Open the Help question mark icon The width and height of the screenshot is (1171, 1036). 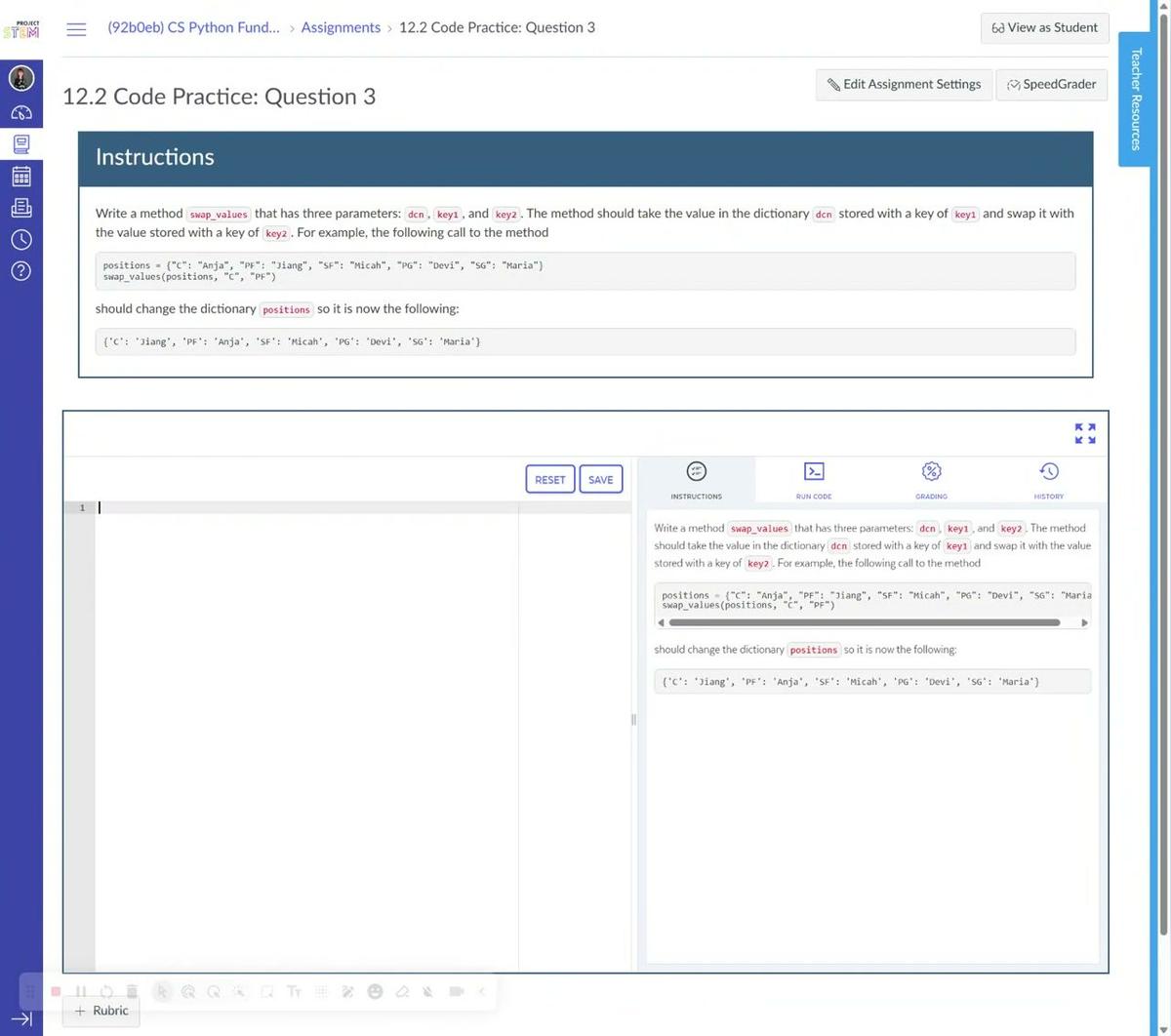coord(21,271)
